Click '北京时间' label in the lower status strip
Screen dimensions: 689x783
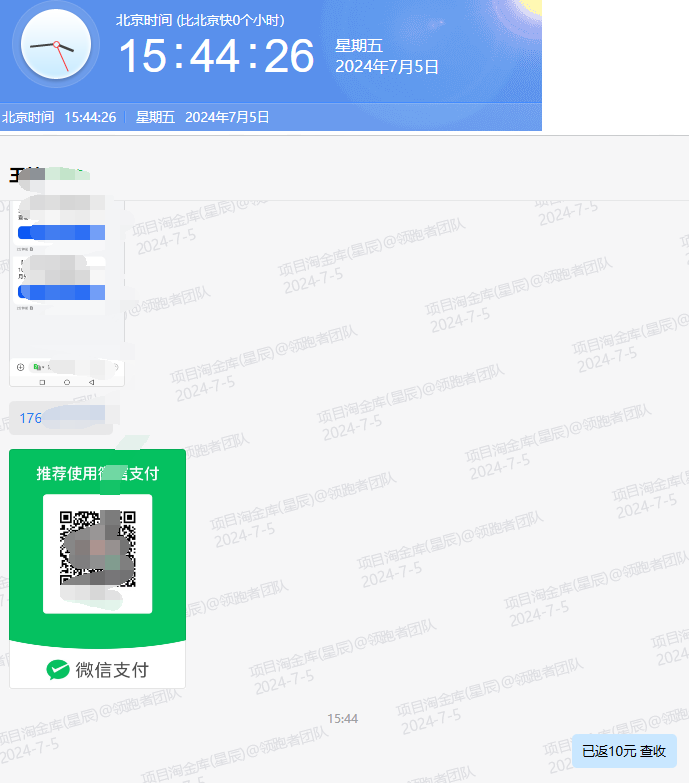28,117
